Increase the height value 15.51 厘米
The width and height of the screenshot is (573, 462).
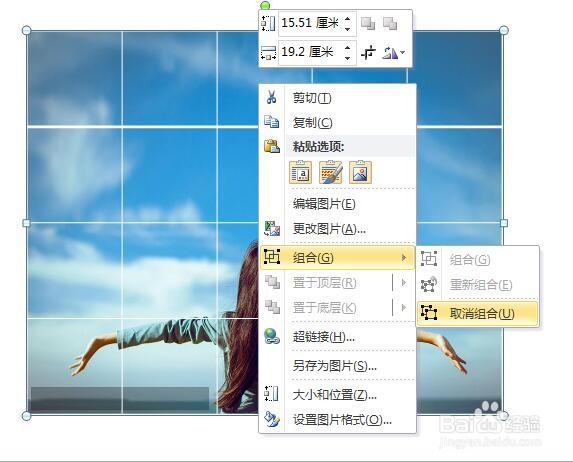click(348, 19)
